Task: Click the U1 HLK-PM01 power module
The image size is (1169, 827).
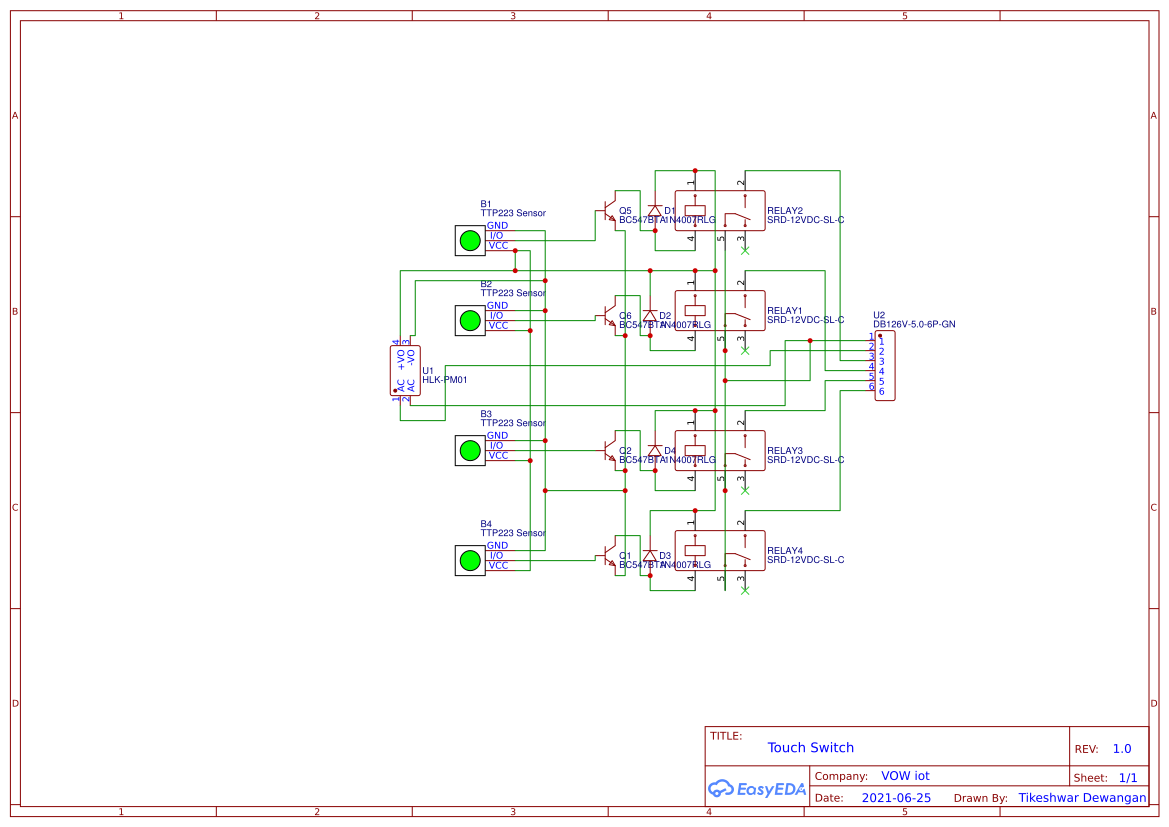Action: 405,371
